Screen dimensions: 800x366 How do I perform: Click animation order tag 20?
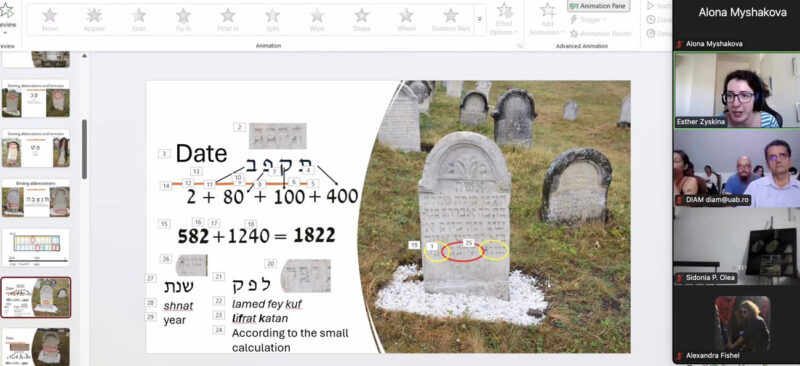[270, 263]
